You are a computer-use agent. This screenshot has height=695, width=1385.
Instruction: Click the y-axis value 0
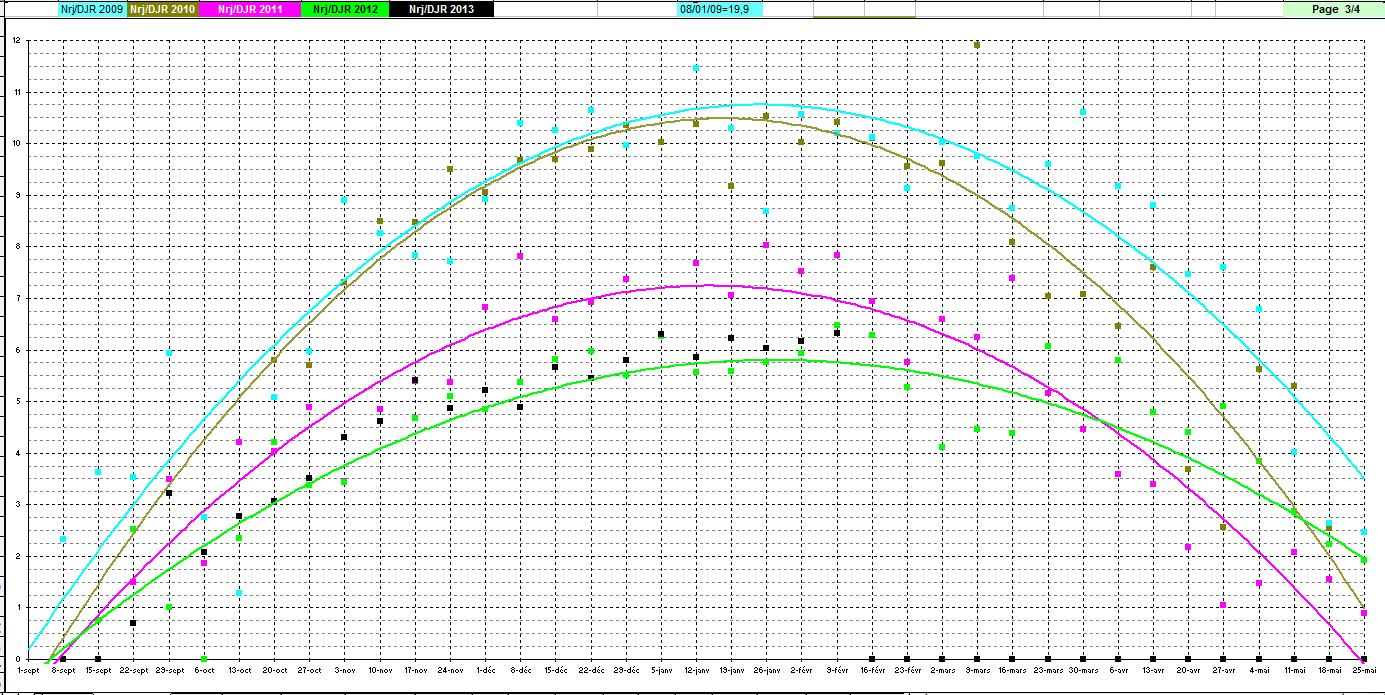(17, 660)
